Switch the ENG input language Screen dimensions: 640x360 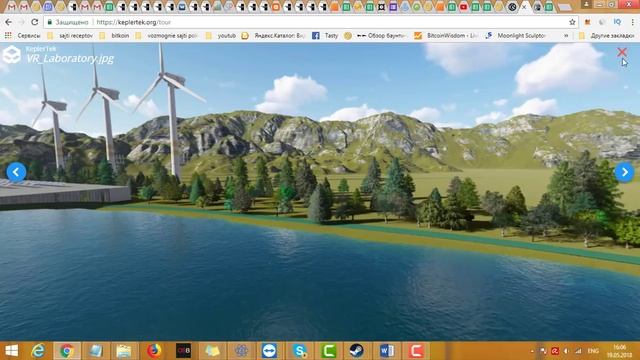593,351
